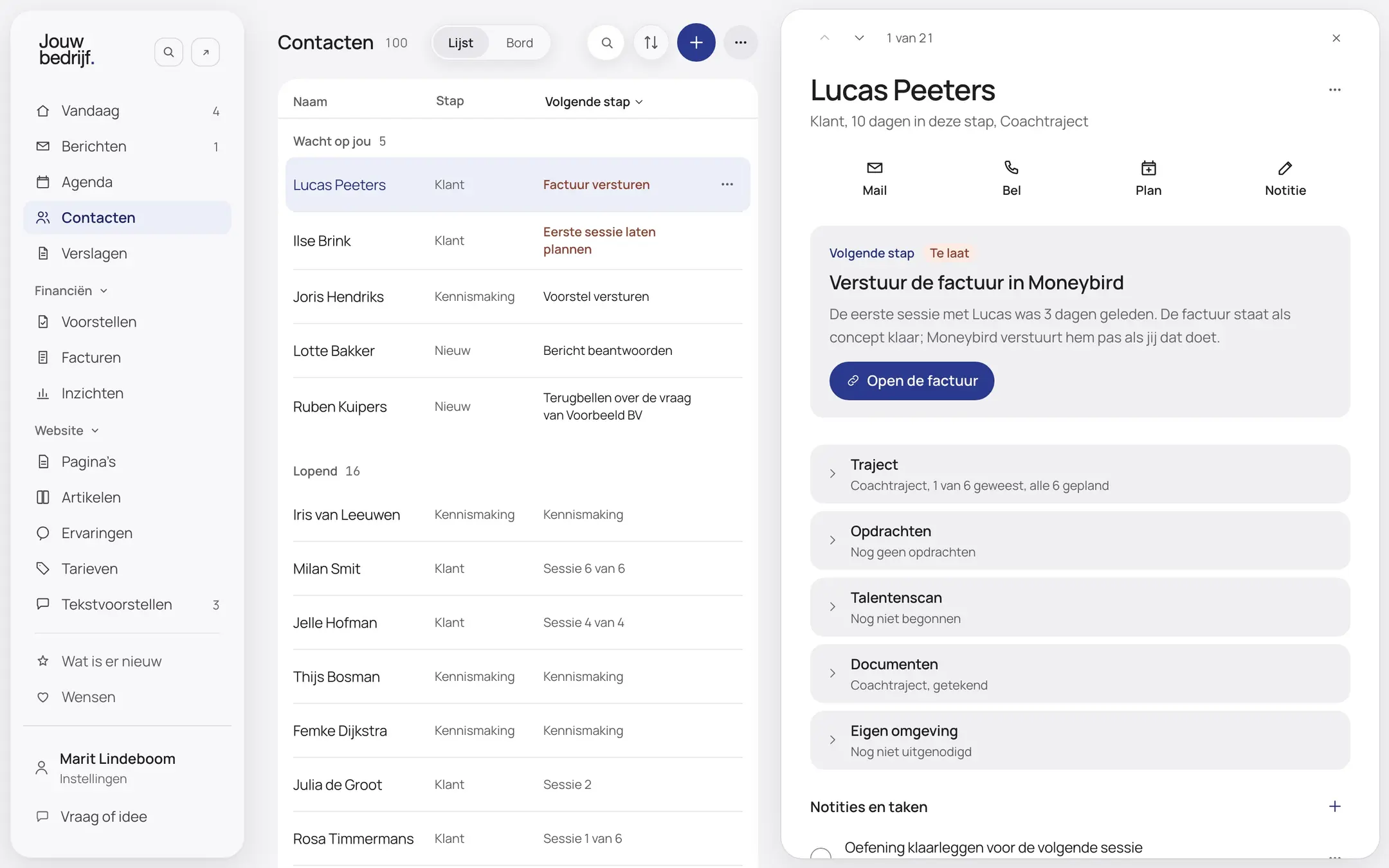The height and width of the screenshot is (868, 1389).
Task: Select the Ilse Brink contact row
Action: [x=518, y=240]
